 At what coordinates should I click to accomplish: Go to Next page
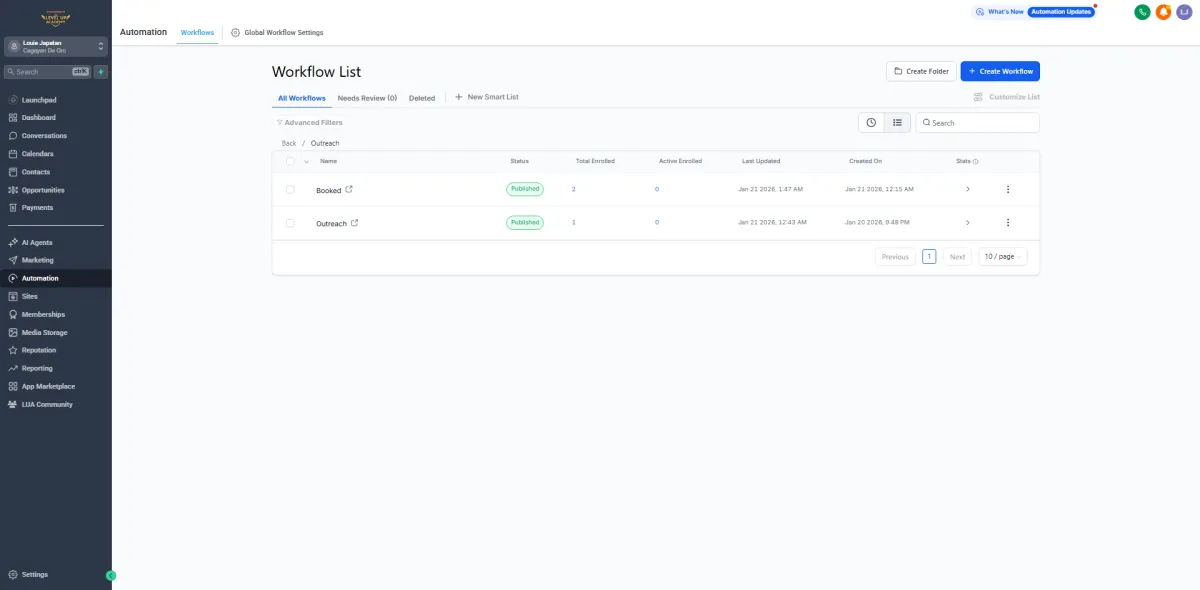point(957,257)
